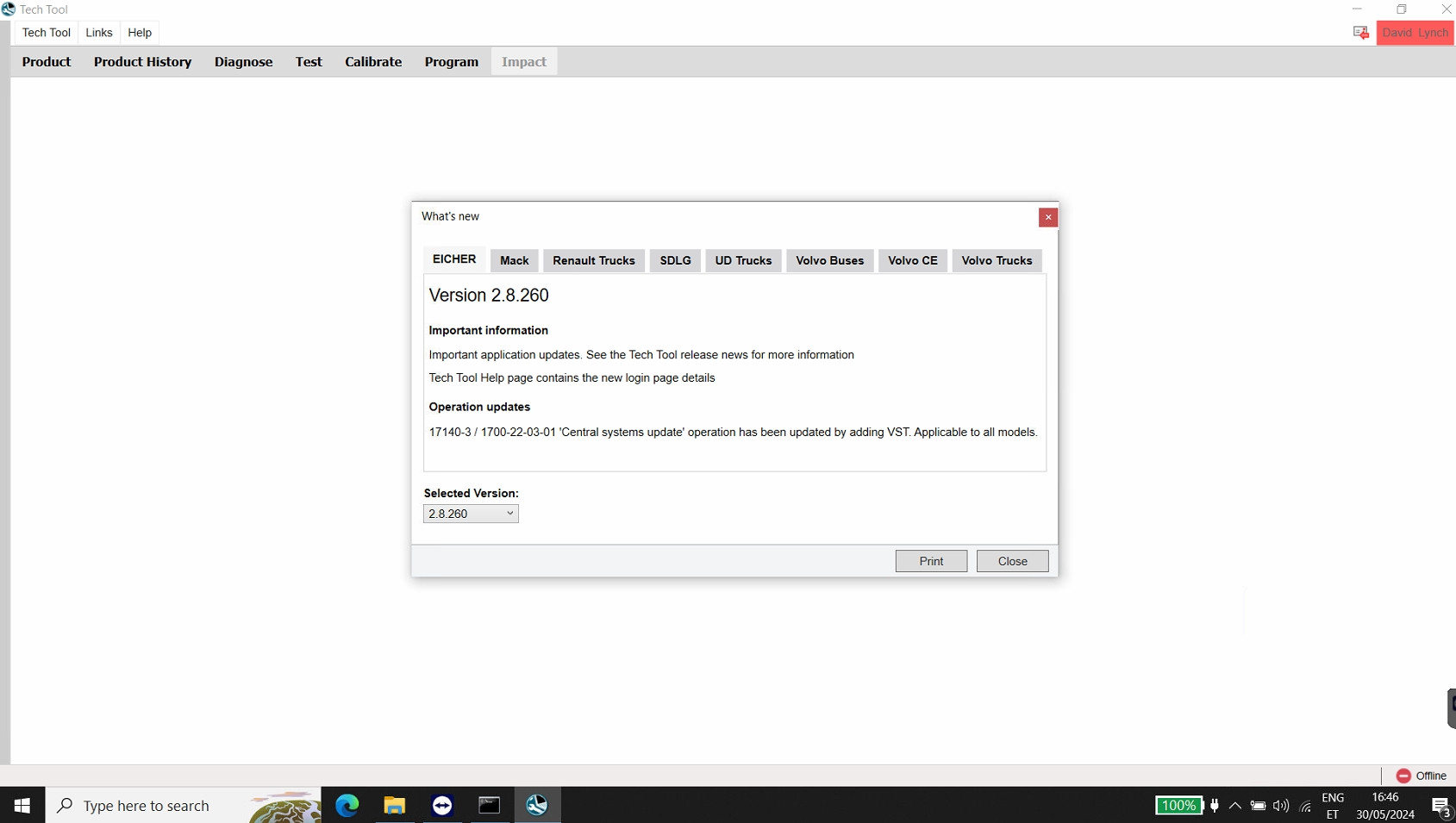The height and width of the screenshot is (823, 1456).
Task: Open the TeamViewer taskbar icon
Action: point(442,805)
